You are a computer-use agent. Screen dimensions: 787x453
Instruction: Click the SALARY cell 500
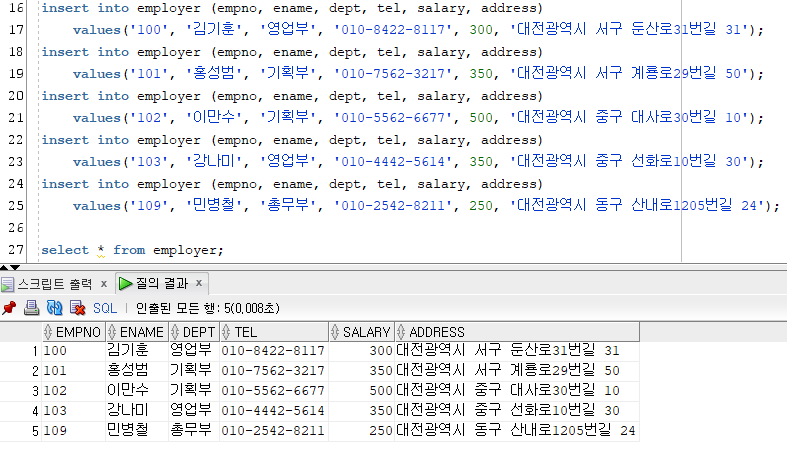pyautogui.click(x=361, y=391)
